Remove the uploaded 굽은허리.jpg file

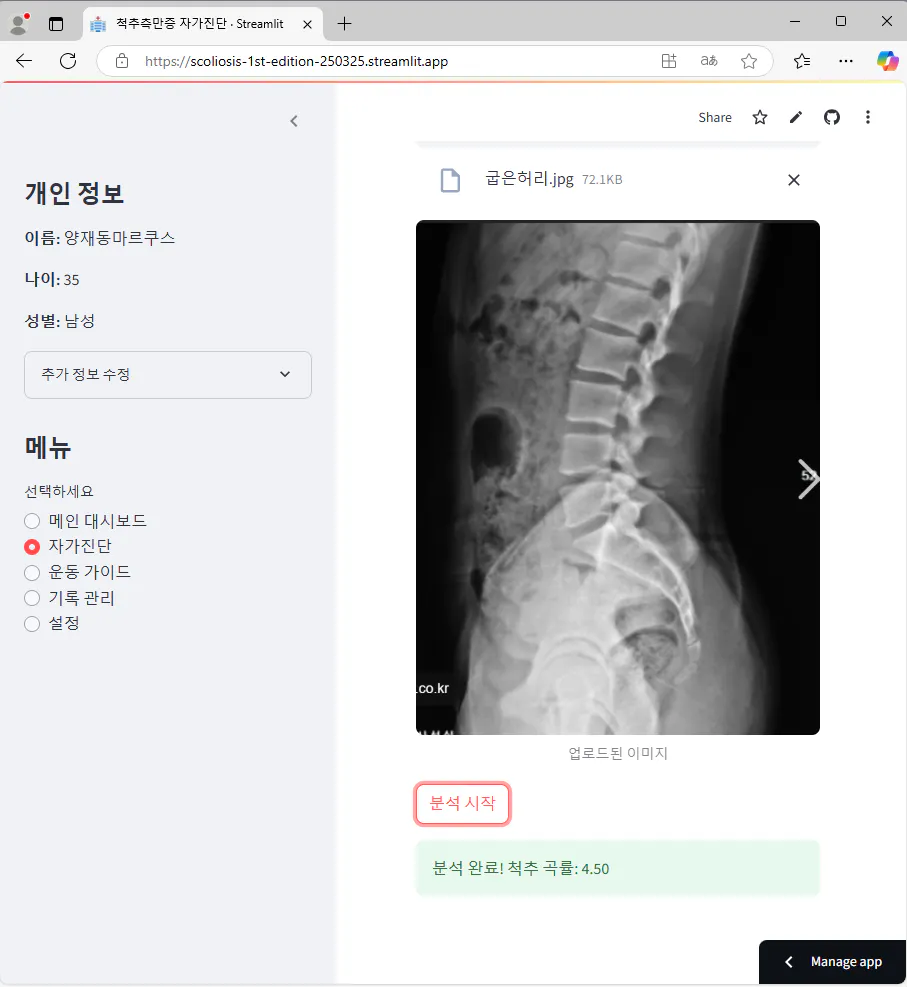click(793, 180)
